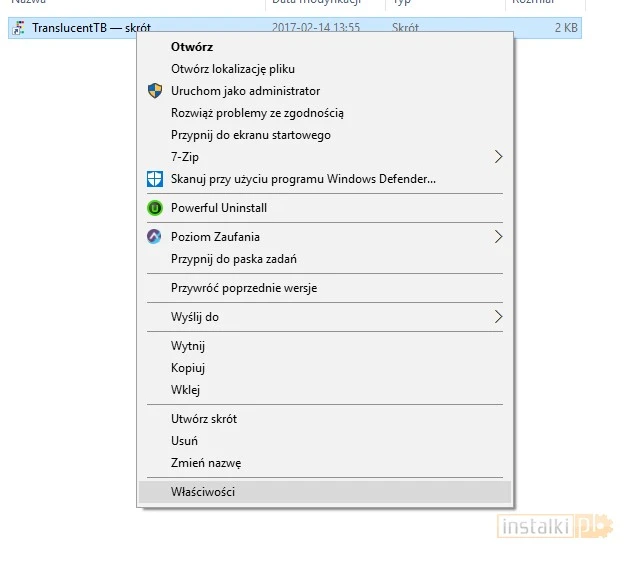
Task: Select Rozwiąż problemy ze zgodnością
Action: [x=257, y=113]
